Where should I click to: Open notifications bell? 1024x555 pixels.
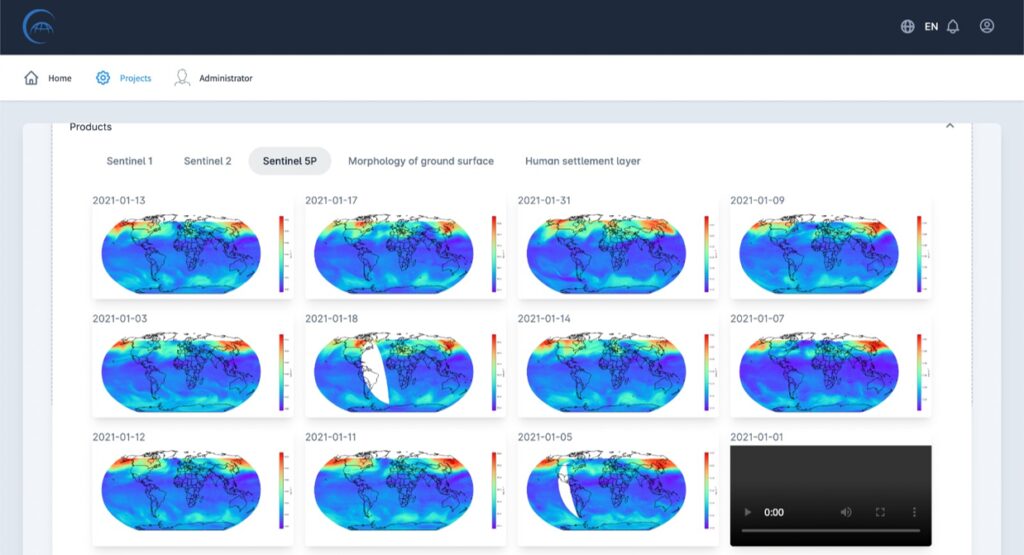[953, 26]
